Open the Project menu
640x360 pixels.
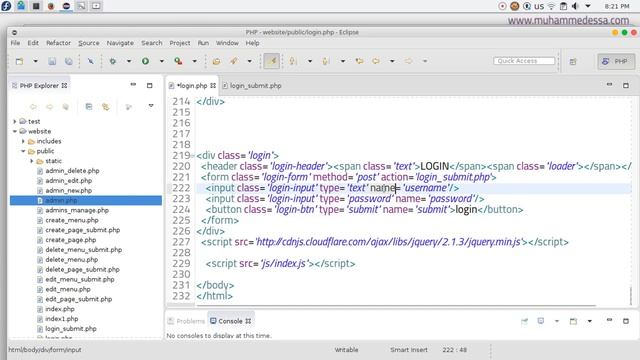coord(180,43)
